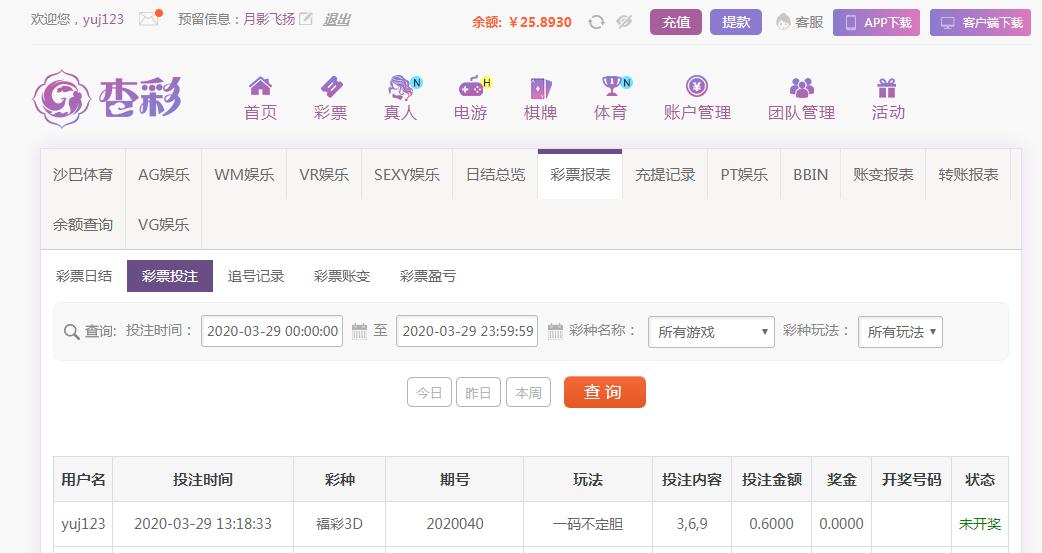Open 账户管理 yen coin icon
The height and width of the screenshot is (553, 1042).
pos(696,86)
